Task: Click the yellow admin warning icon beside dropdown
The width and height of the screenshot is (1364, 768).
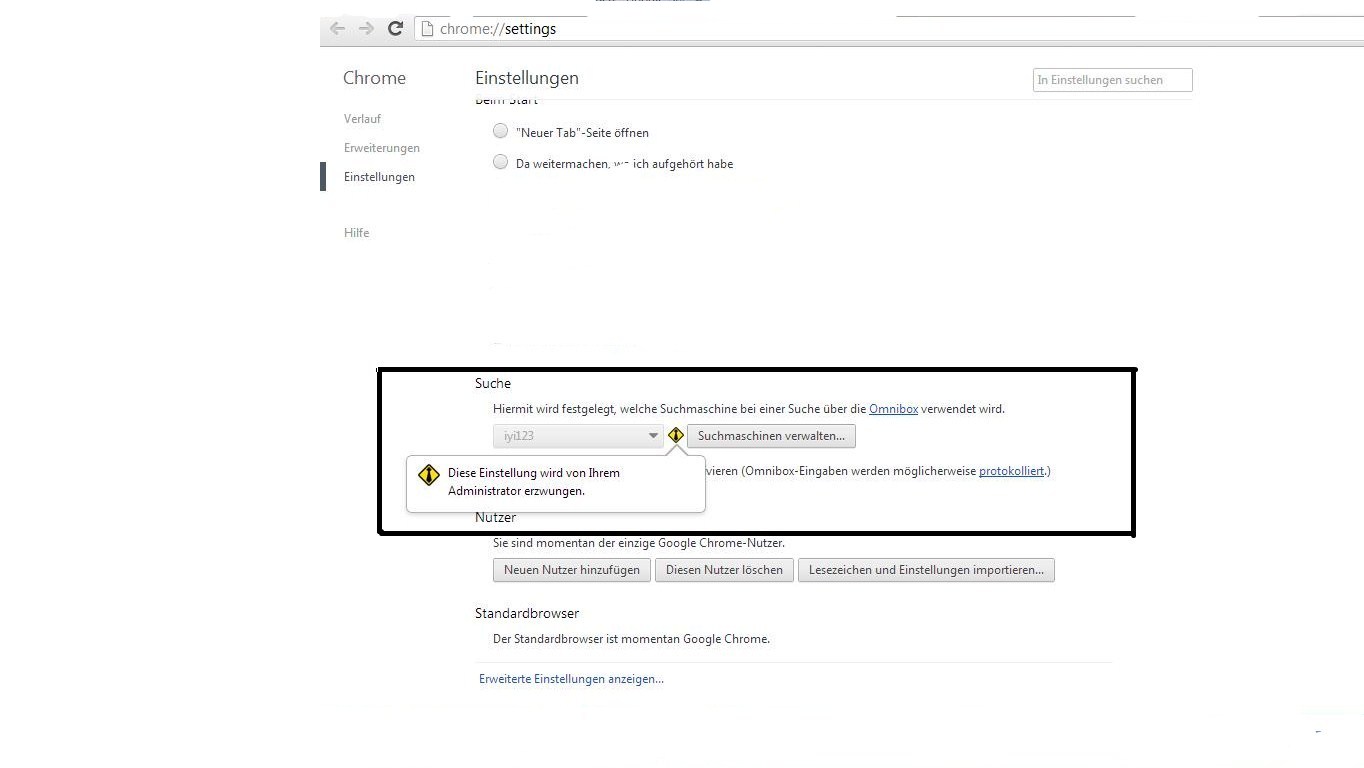Action: point(676,436)
